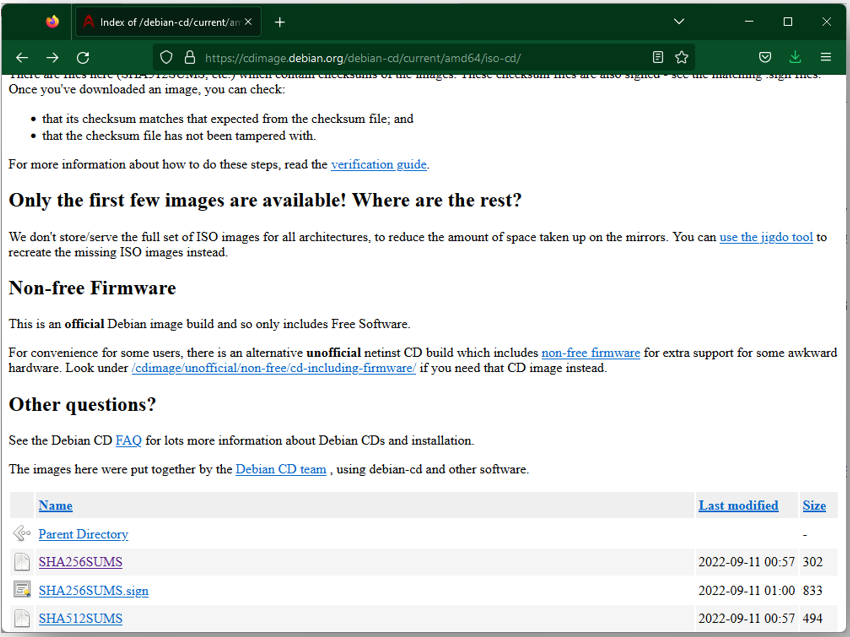
Task: Show site security padlock info
Action: [x=189, y=57]
